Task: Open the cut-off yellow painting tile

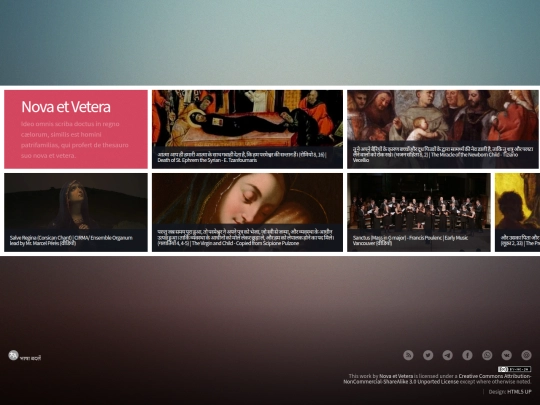Action: tap(517, 212)
